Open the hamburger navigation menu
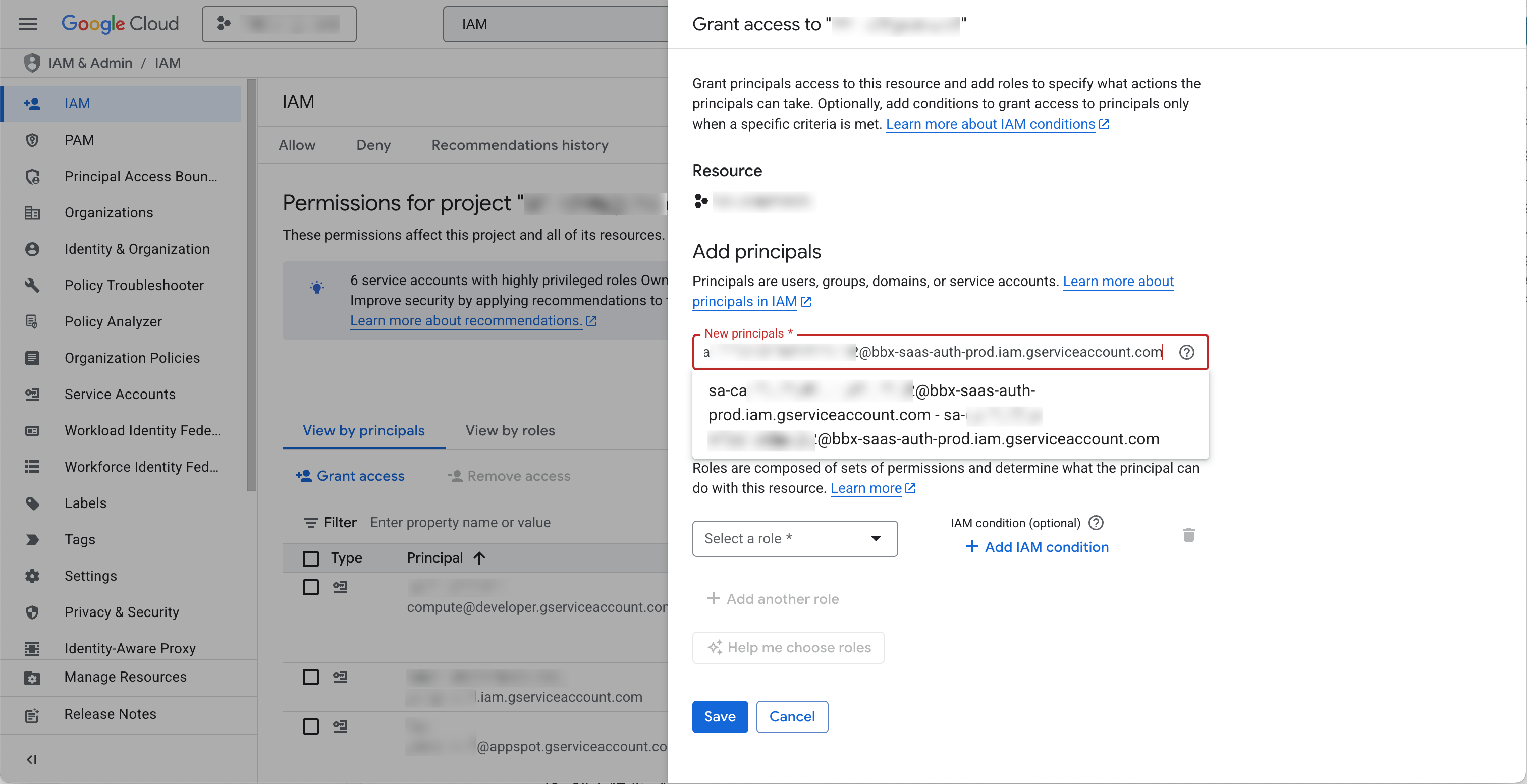1527x784 pixels. [x=28, y=24]
